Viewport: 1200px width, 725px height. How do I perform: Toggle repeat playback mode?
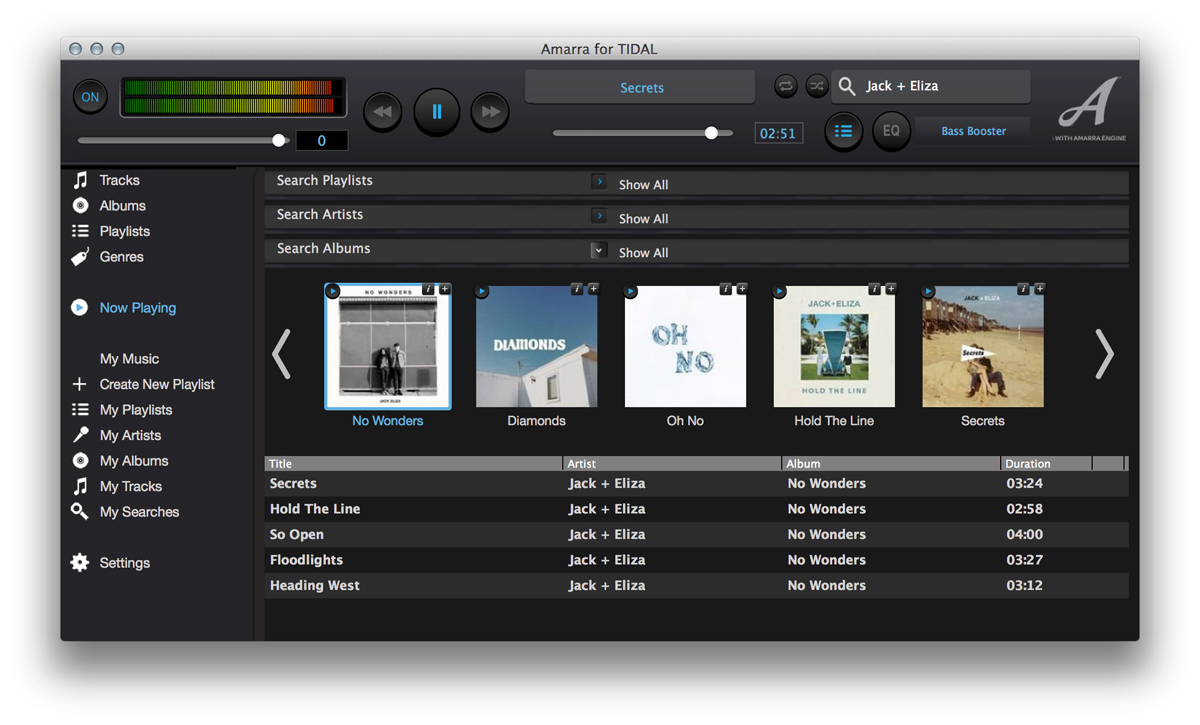click(786, 86)
